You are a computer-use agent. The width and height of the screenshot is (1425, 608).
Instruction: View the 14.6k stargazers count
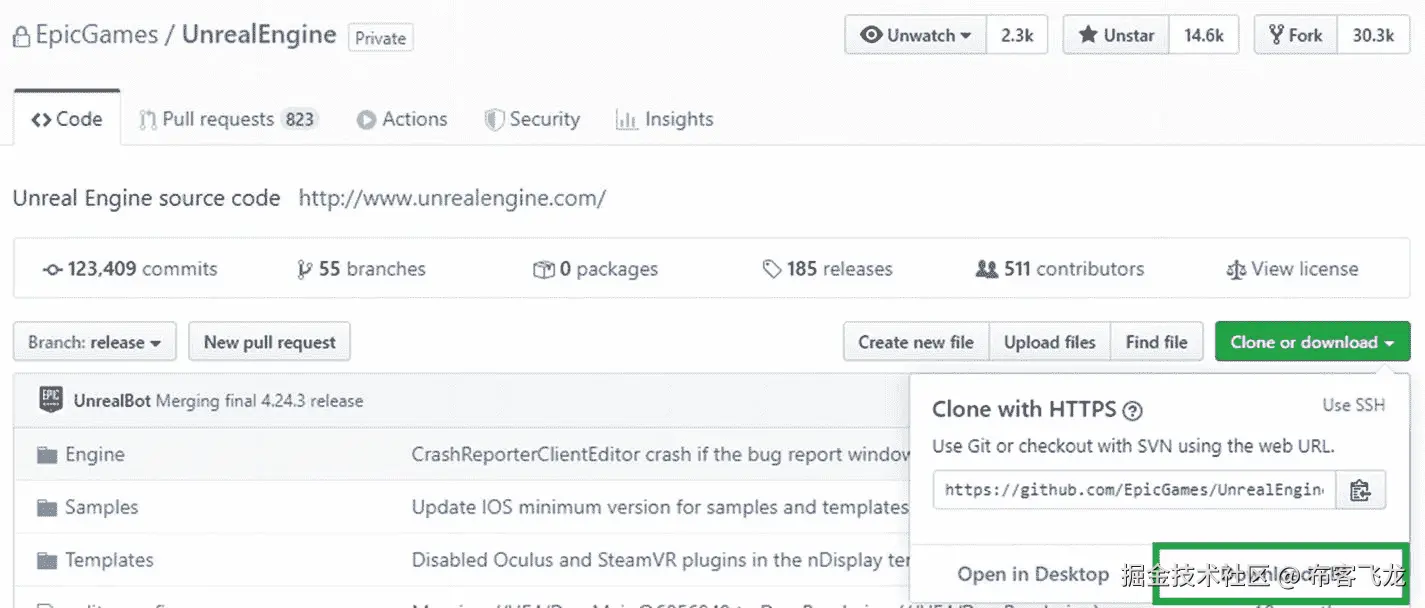point(1204,35)
